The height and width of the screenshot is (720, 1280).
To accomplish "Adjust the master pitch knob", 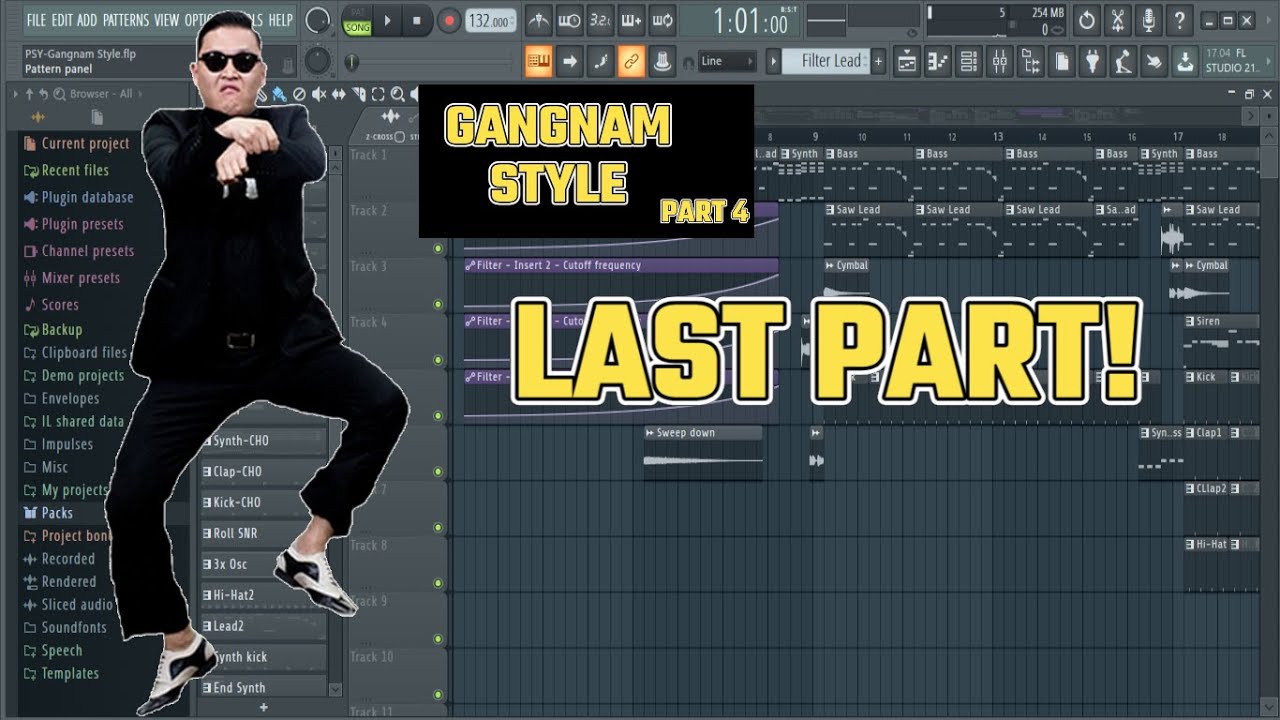I will (317, 62).
